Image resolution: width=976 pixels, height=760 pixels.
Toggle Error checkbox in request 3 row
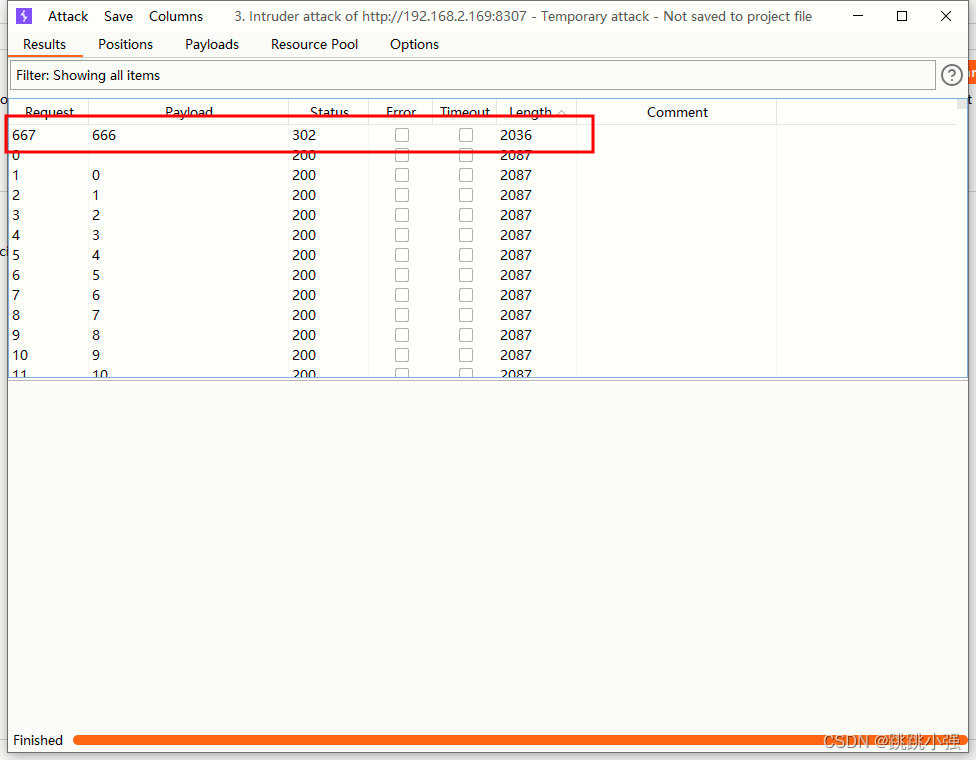pos(402,215)
